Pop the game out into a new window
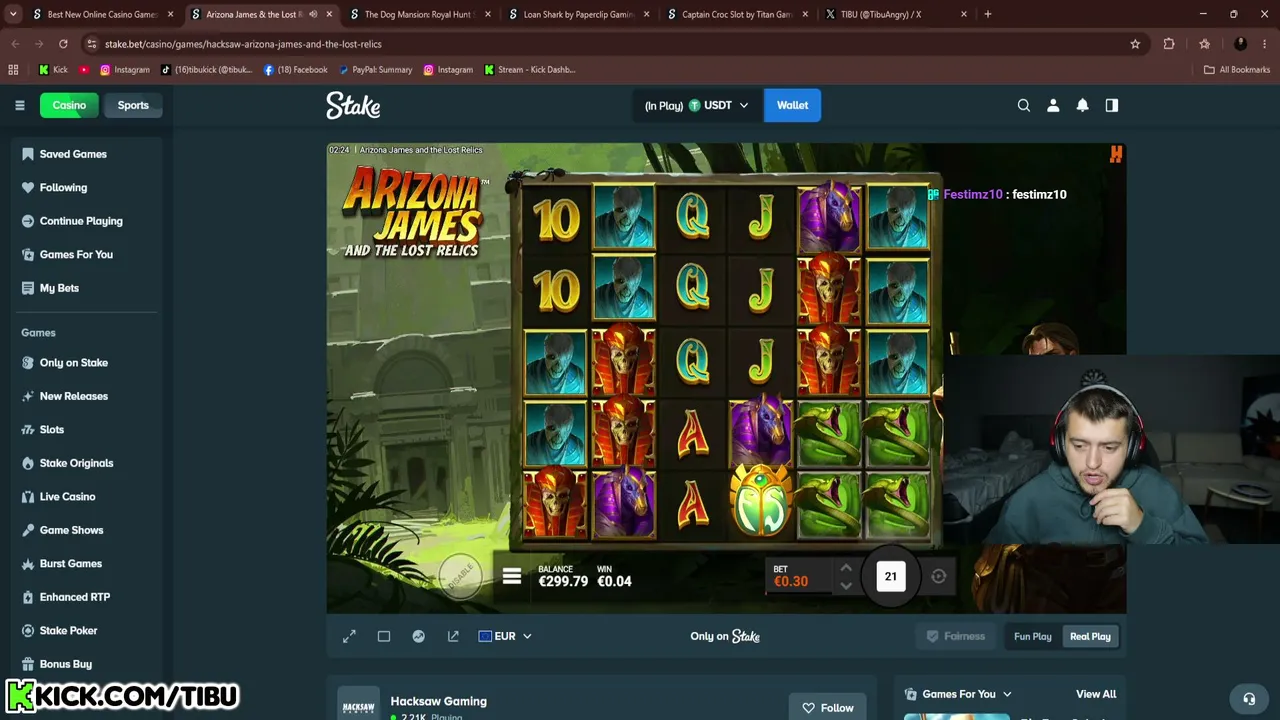Screen dimensions: 1280x720 tap(453, 636)
